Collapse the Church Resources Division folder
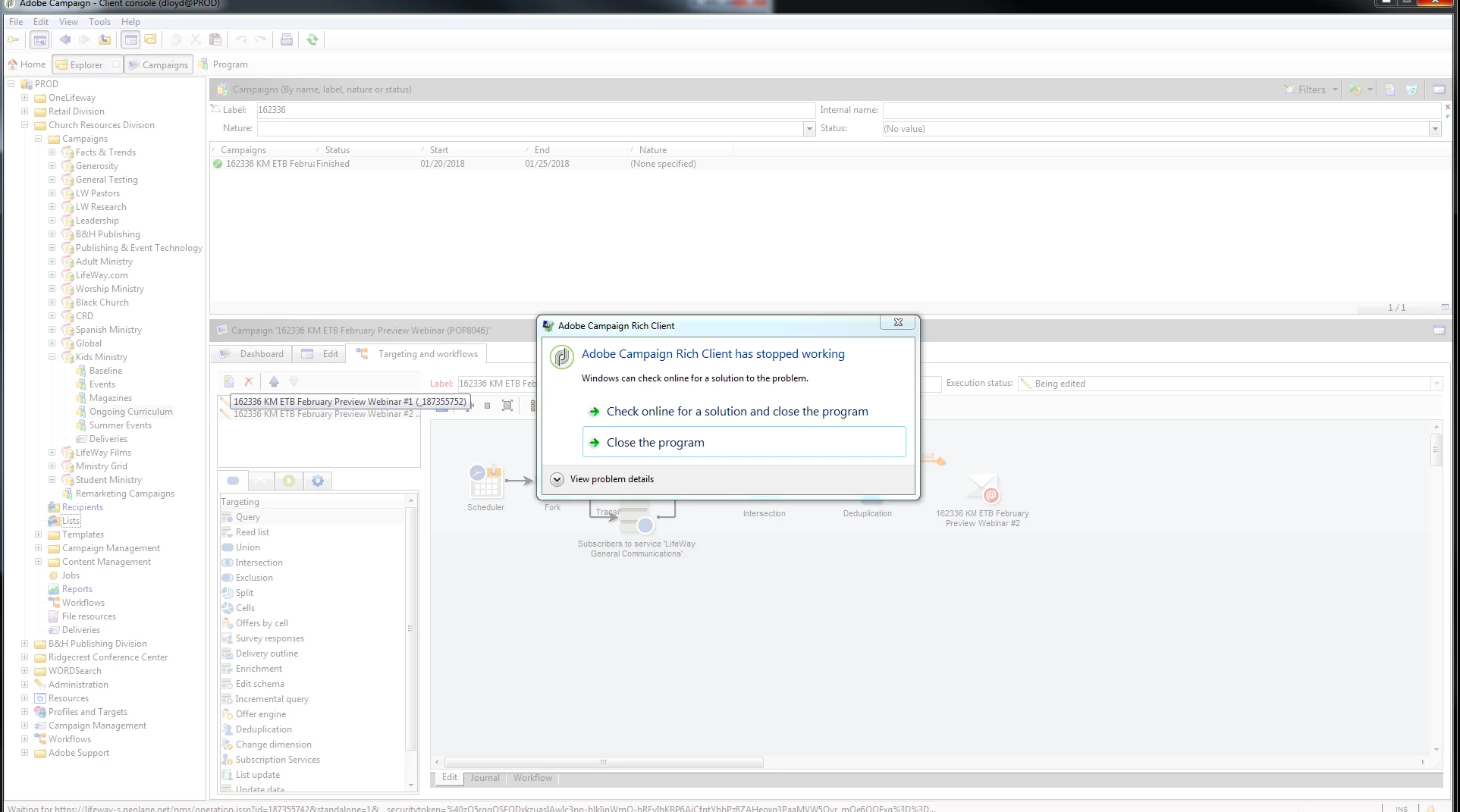This screenshot has width=1460, height=812. pyautogui.click(x=25, y=125)
